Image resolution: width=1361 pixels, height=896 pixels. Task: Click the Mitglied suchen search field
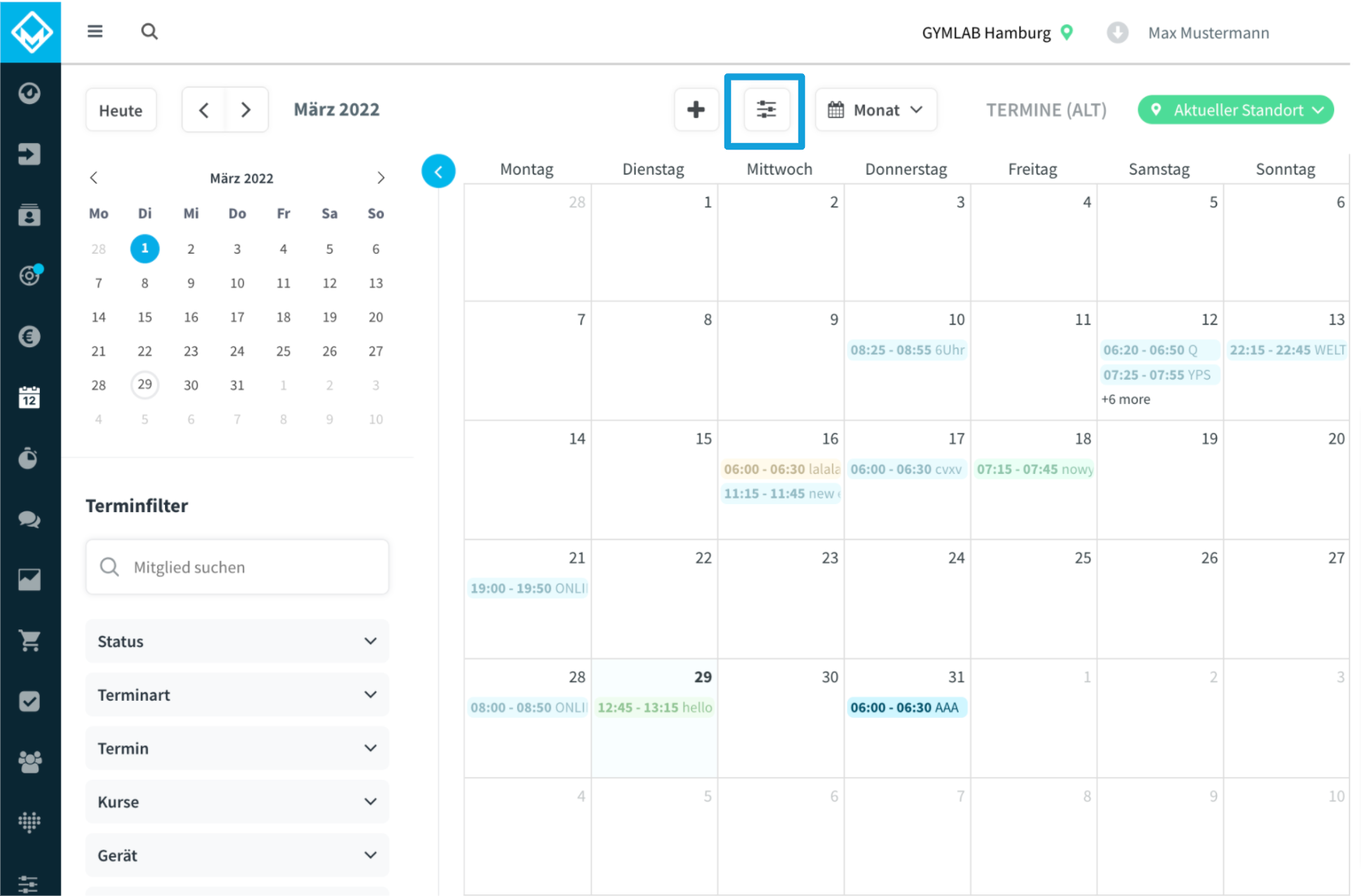coord(237,568)
